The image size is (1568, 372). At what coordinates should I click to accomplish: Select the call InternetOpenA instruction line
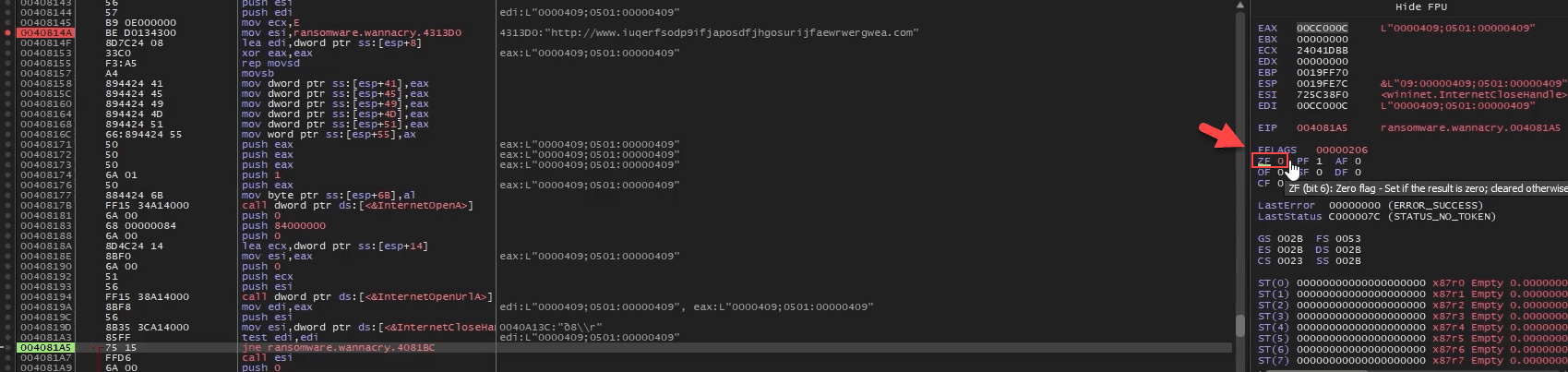pyautogui.click(x=357, y=206)
